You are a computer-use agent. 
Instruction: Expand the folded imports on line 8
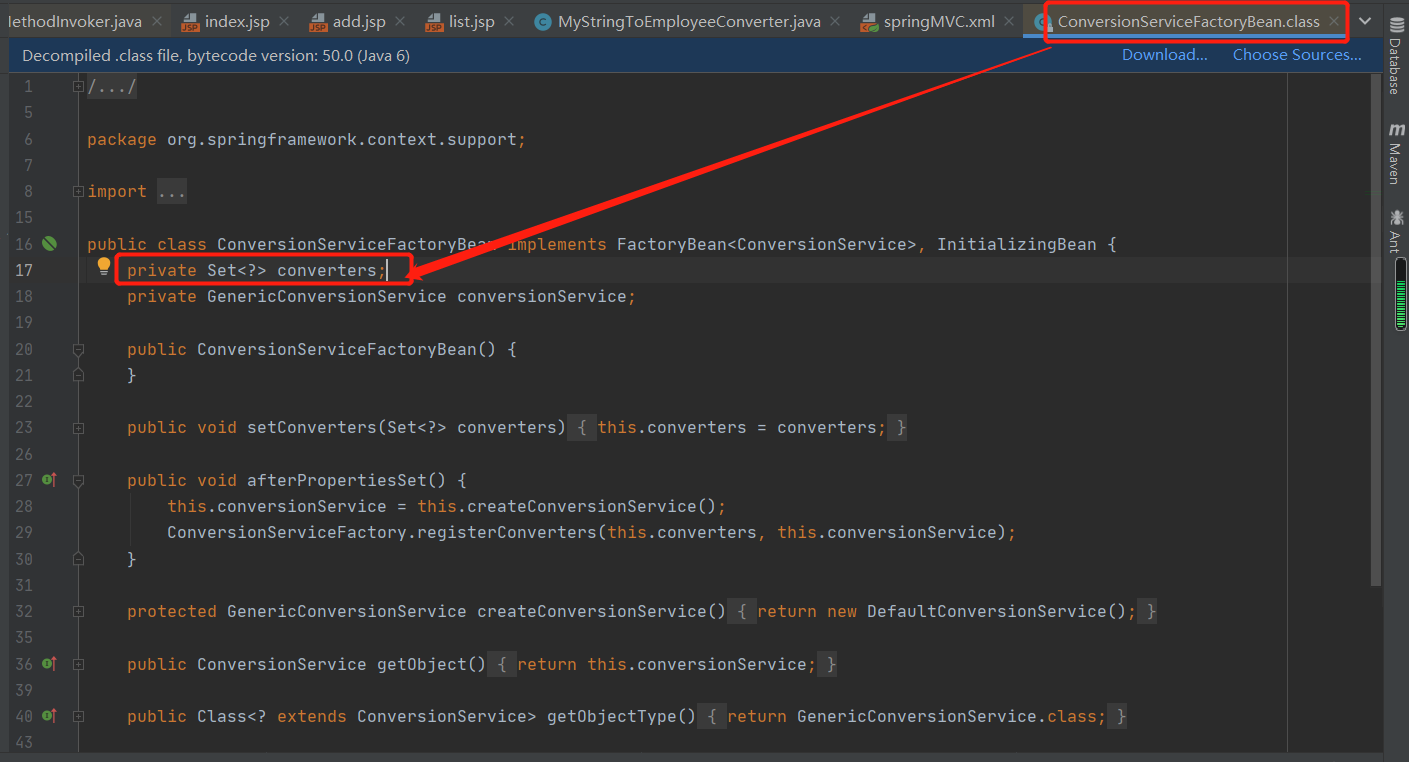[78, 191]
